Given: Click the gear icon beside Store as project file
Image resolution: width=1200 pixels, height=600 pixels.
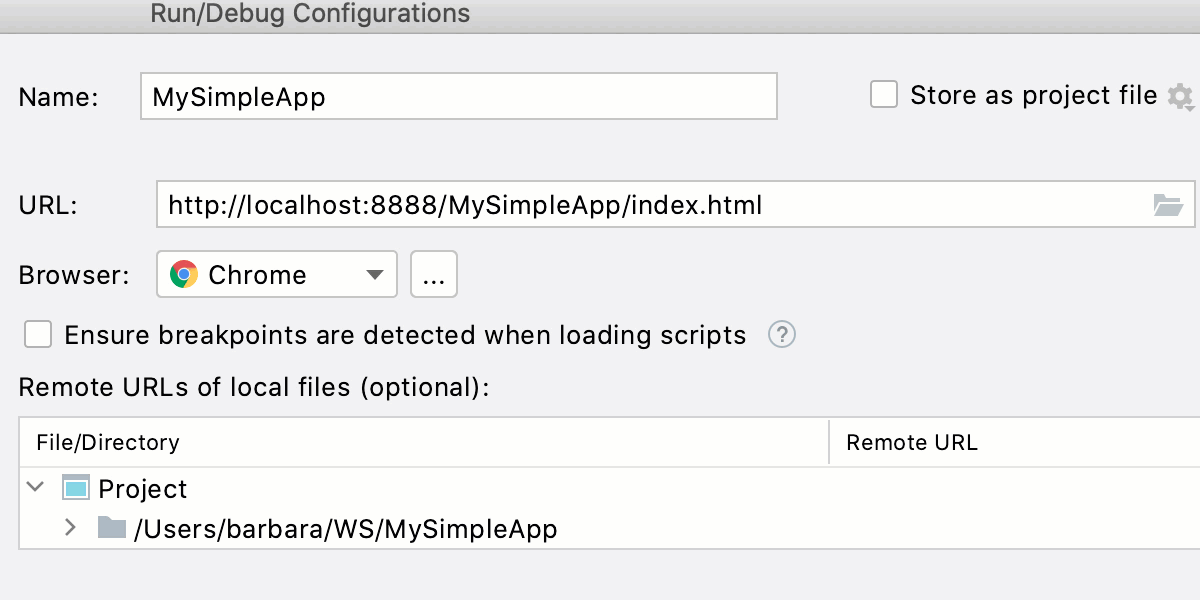Looking at the screenshot, I should pos(1181,96).
